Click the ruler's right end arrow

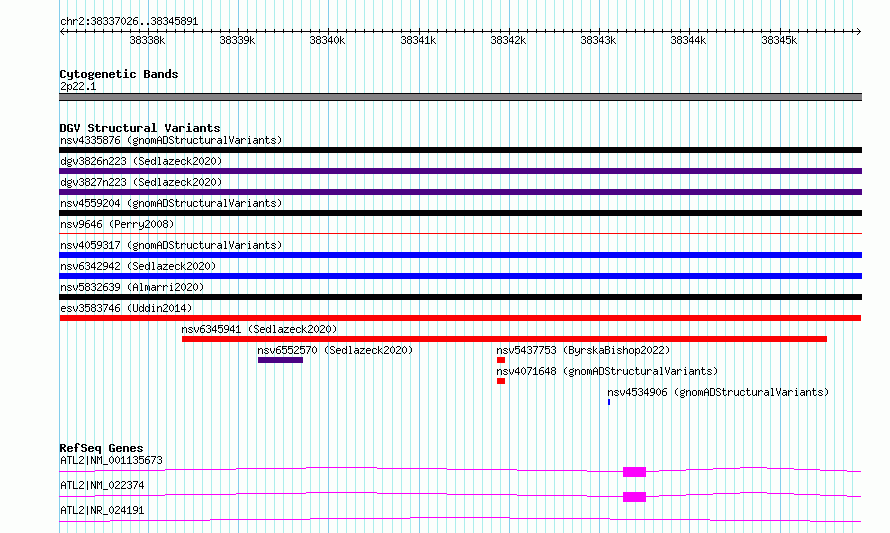coord(859,32)
